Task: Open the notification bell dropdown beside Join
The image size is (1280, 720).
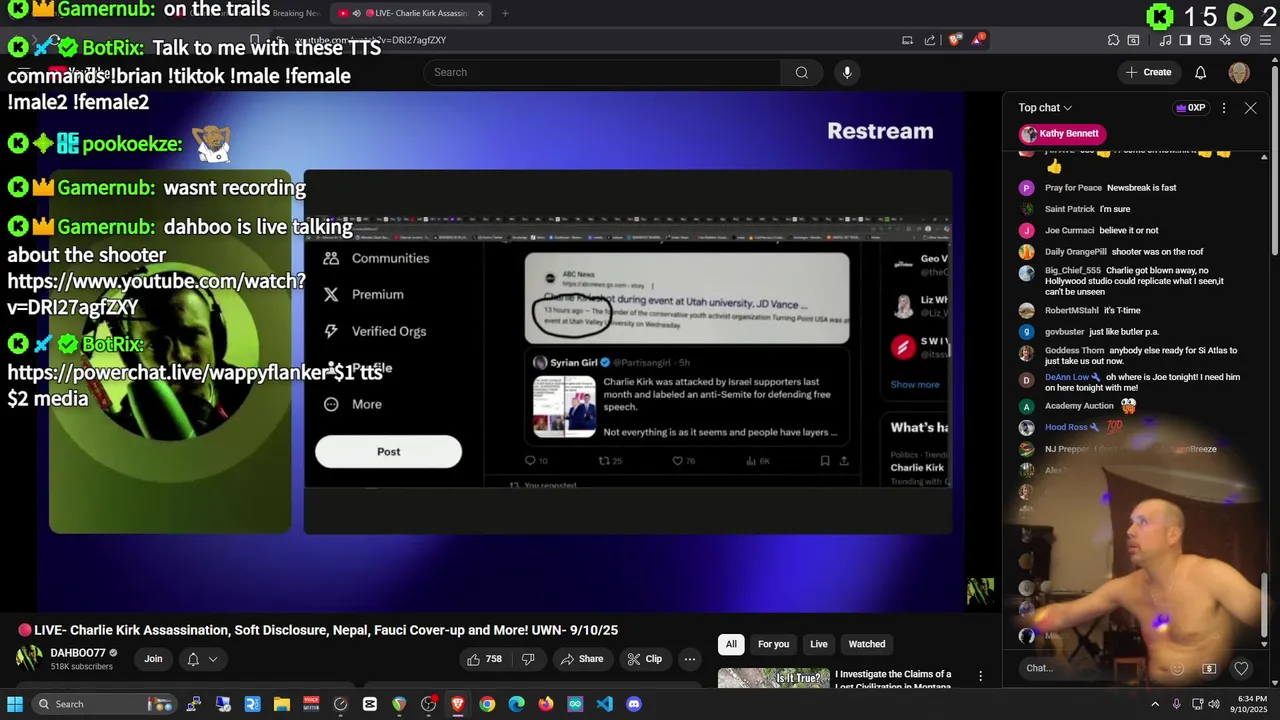Action: tap(201, 659)
